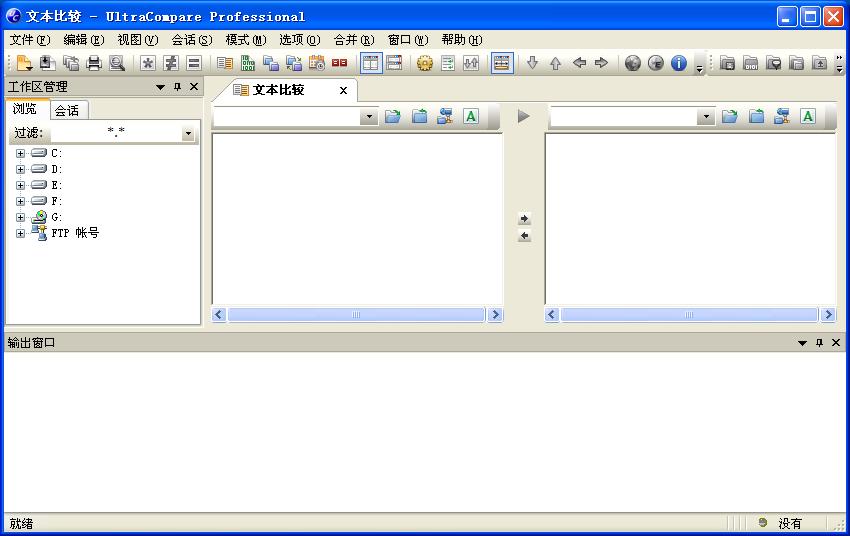Jump to next difference with down arrow
Screen dimensions: 850x536
pyautogui.click(x=532, y=63)
